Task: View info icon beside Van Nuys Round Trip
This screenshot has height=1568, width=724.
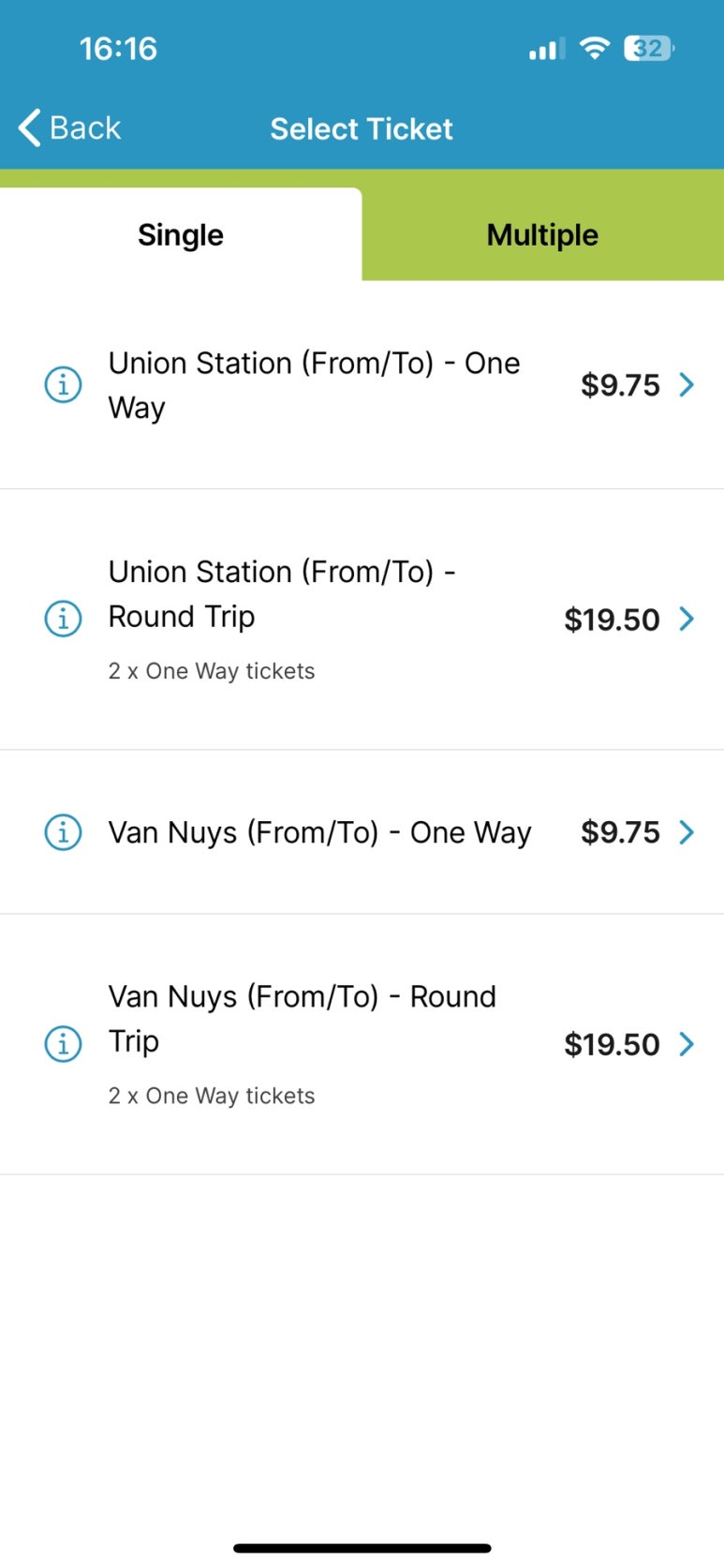Action: [x=64, y=1043]
